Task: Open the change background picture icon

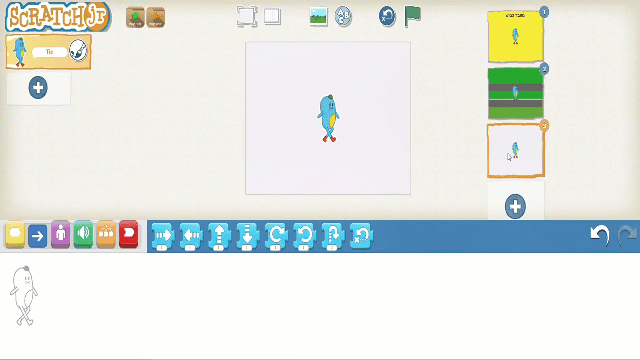Action: click(318, 17)
